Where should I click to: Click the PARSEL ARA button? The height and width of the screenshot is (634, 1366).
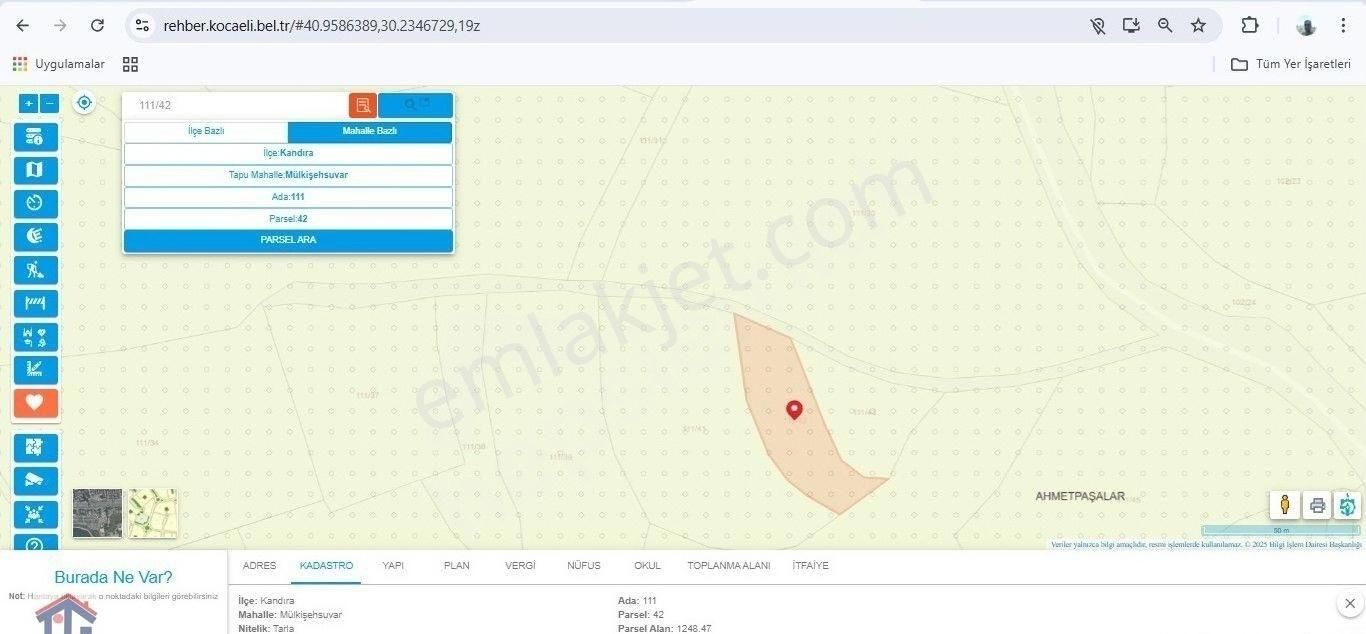[x=288, y=241]
